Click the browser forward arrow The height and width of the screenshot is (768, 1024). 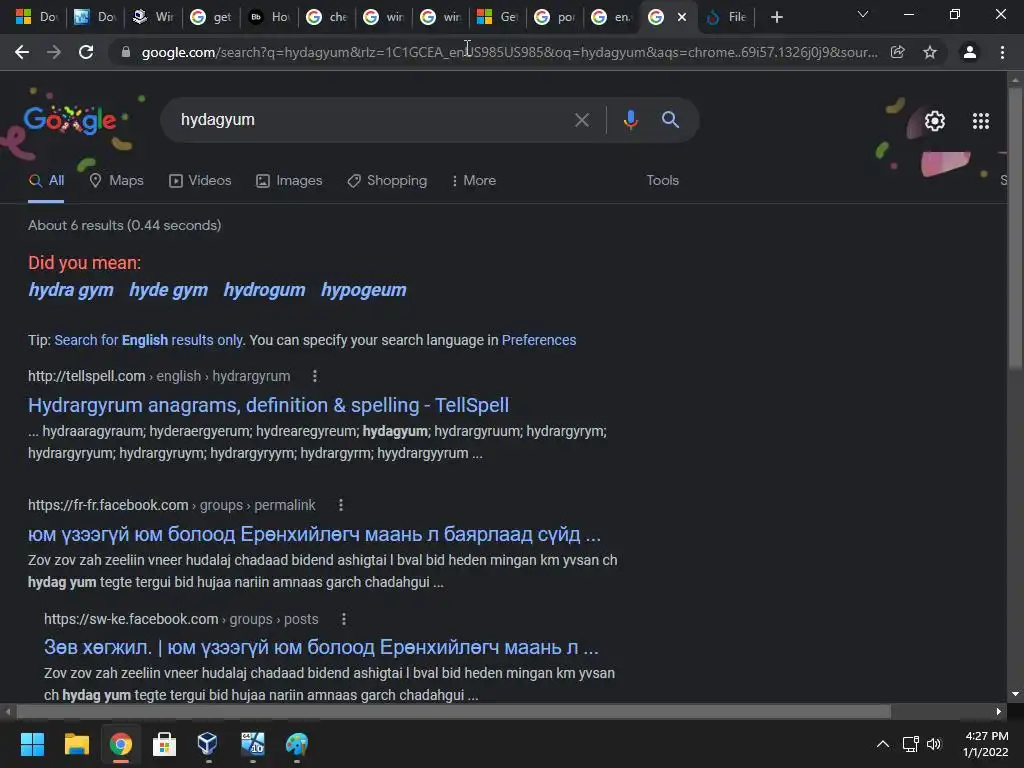54,52
